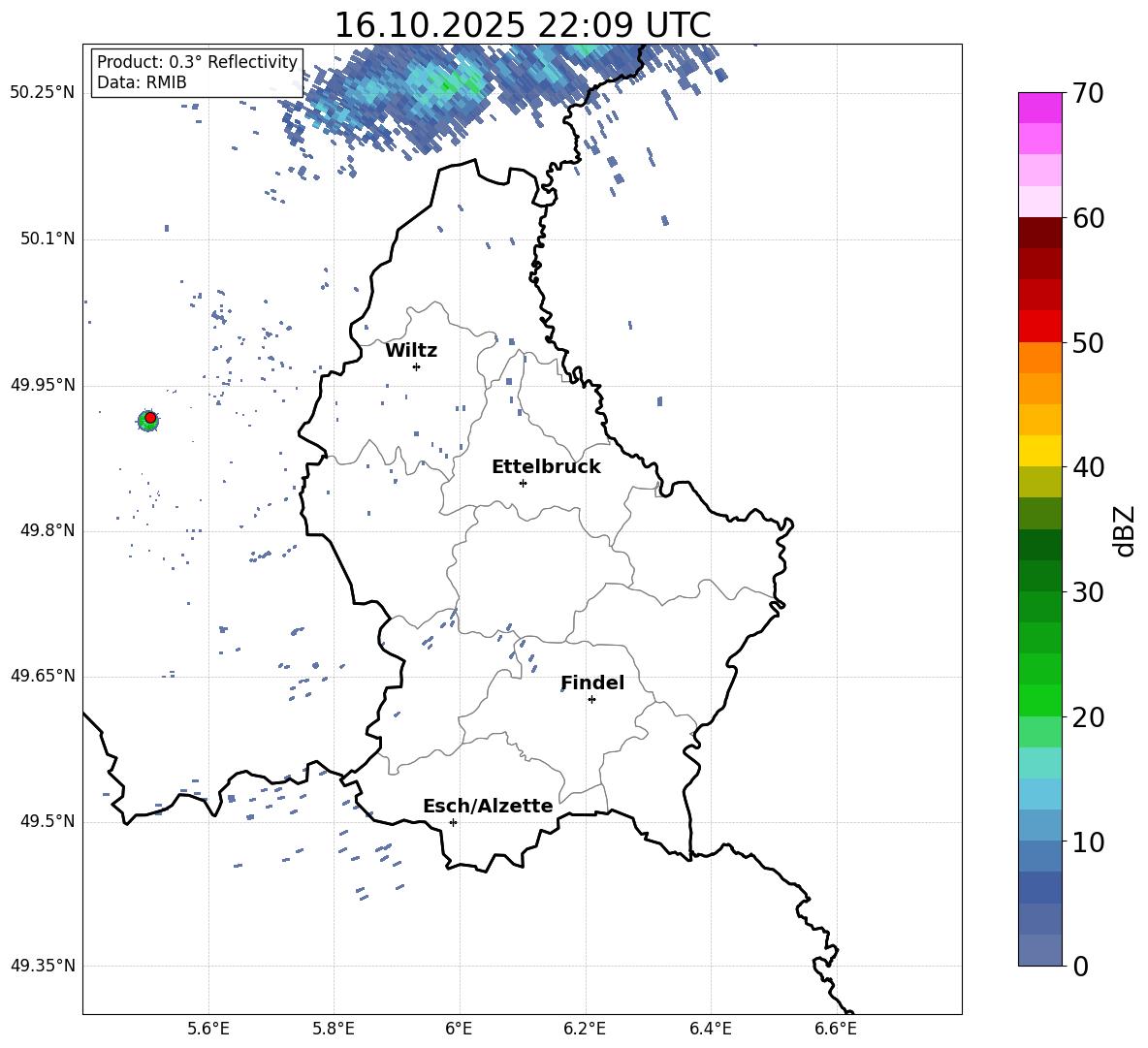Select the Esch/Alzette station label
The image size is (1148, 1048).
[x=488, y=806]
